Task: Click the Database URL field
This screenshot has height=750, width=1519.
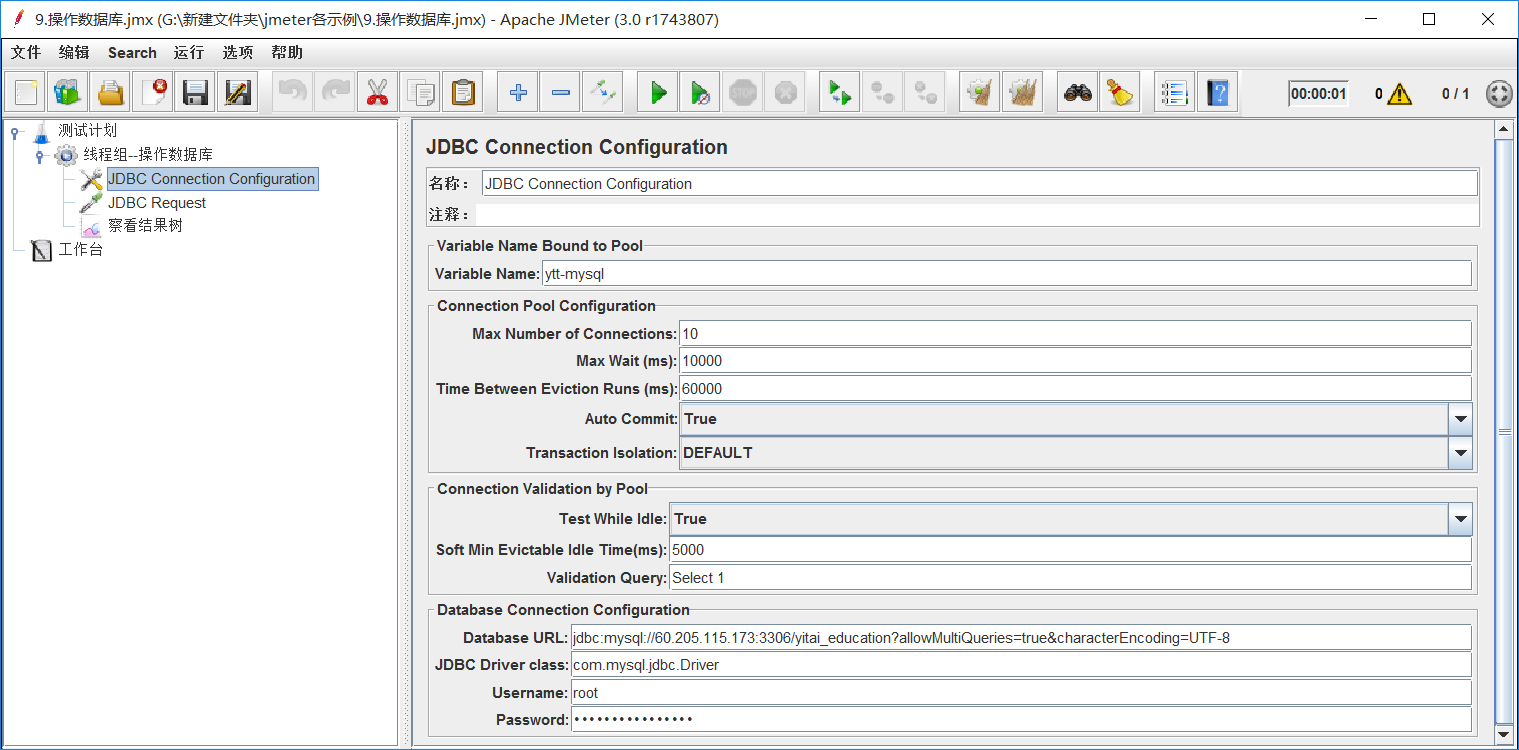Action: (1021, 637)
